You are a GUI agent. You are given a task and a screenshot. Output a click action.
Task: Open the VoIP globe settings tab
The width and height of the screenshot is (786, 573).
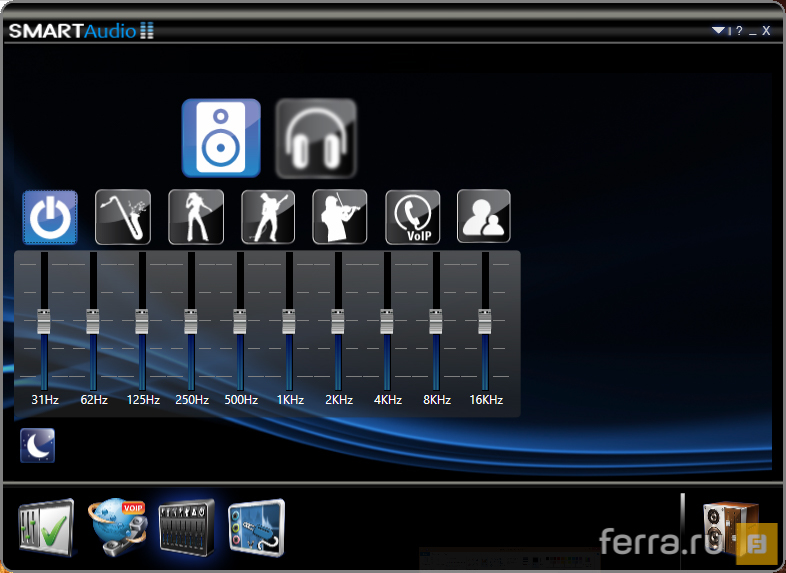click(117, 526)
